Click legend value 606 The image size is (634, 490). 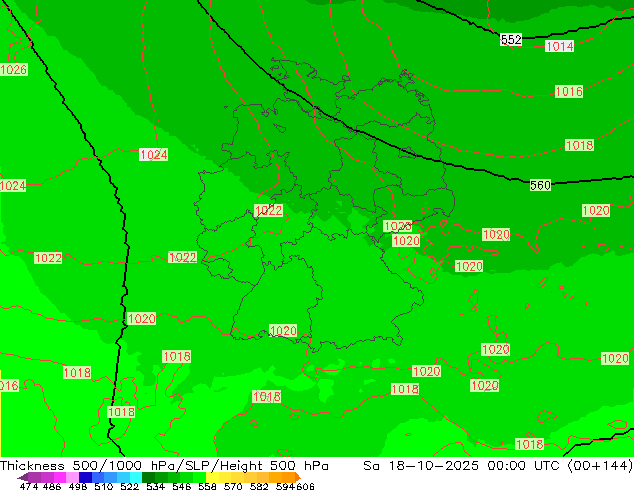click(305, 486)
